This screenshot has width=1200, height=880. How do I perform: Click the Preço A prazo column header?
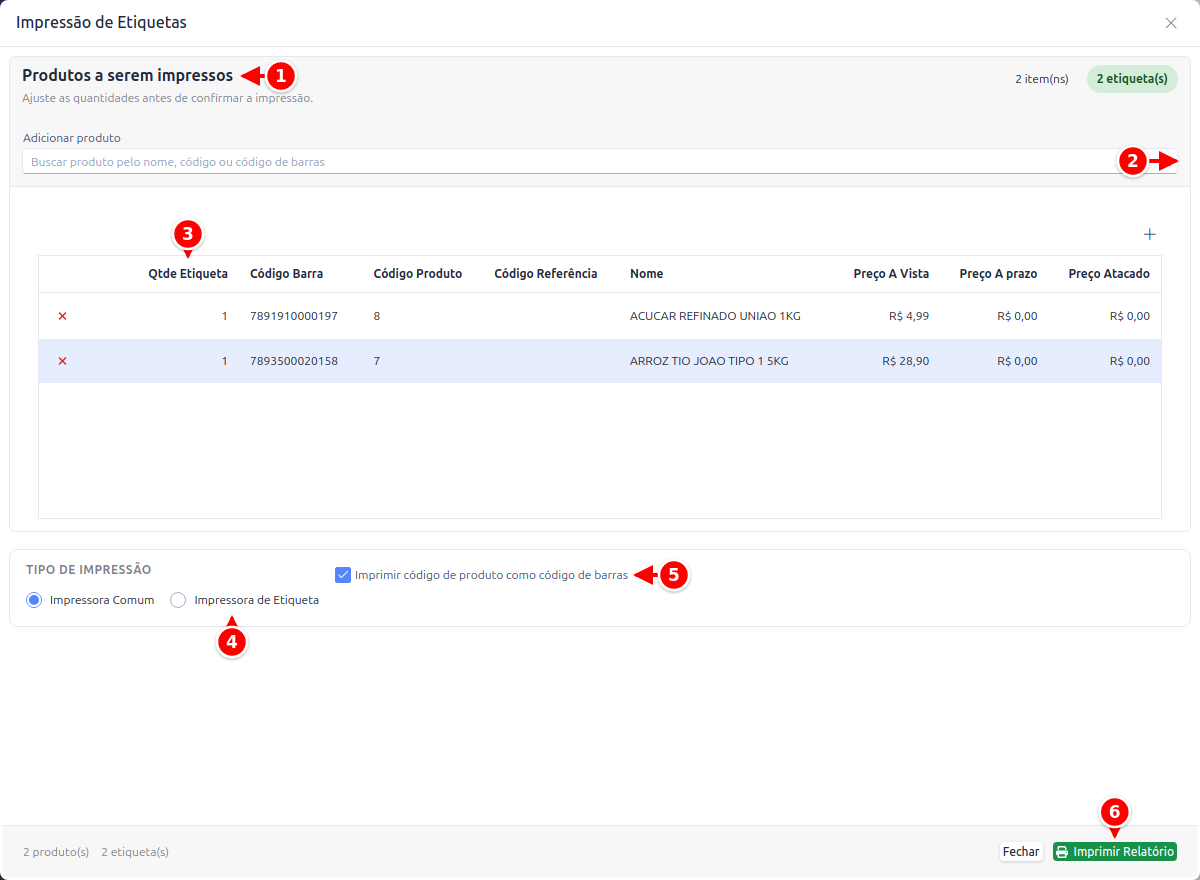(x=998, y=274)
